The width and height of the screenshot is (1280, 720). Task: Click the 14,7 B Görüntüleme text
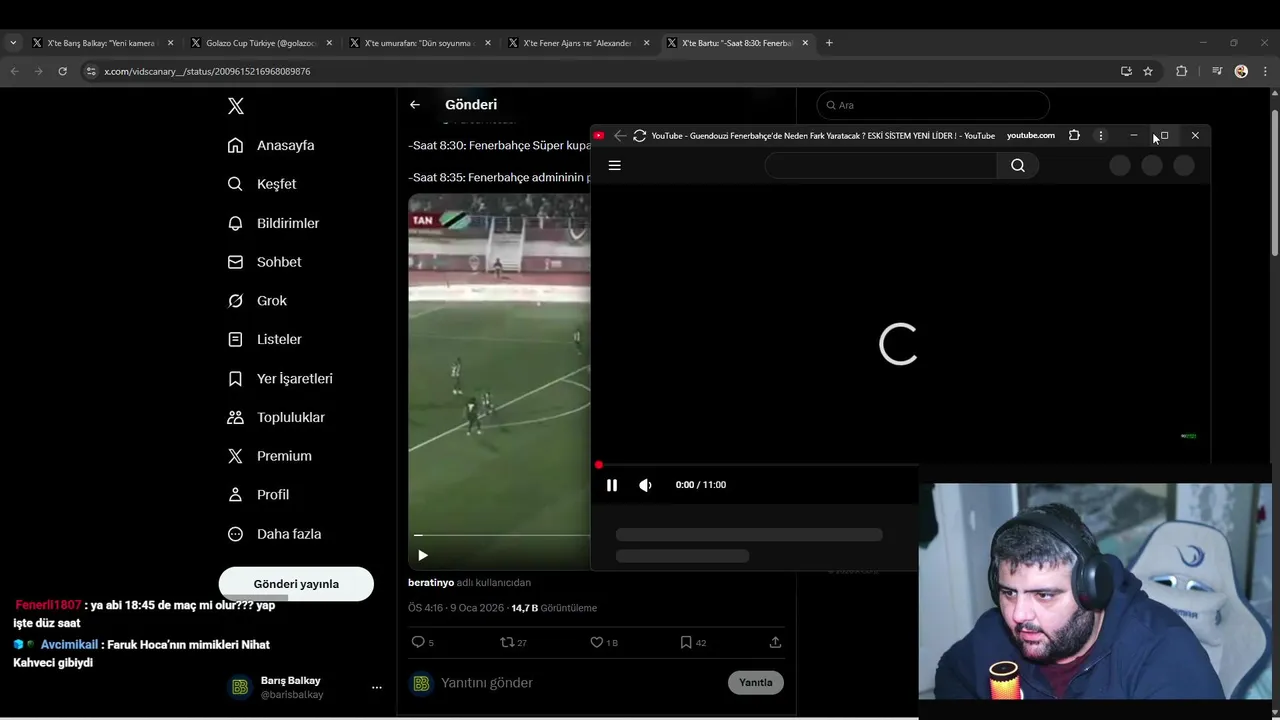click(554, 608)
